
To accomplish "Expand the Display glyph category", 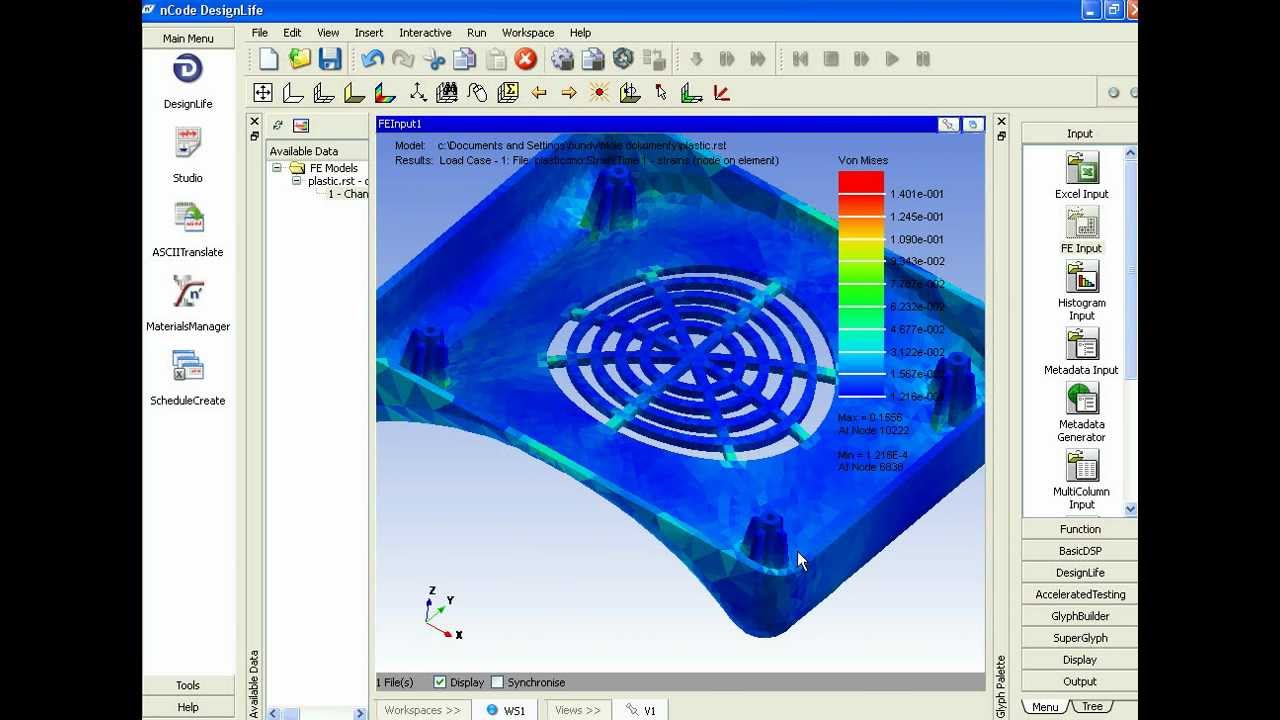I will pyautogui.click(x=1080, y=660).
